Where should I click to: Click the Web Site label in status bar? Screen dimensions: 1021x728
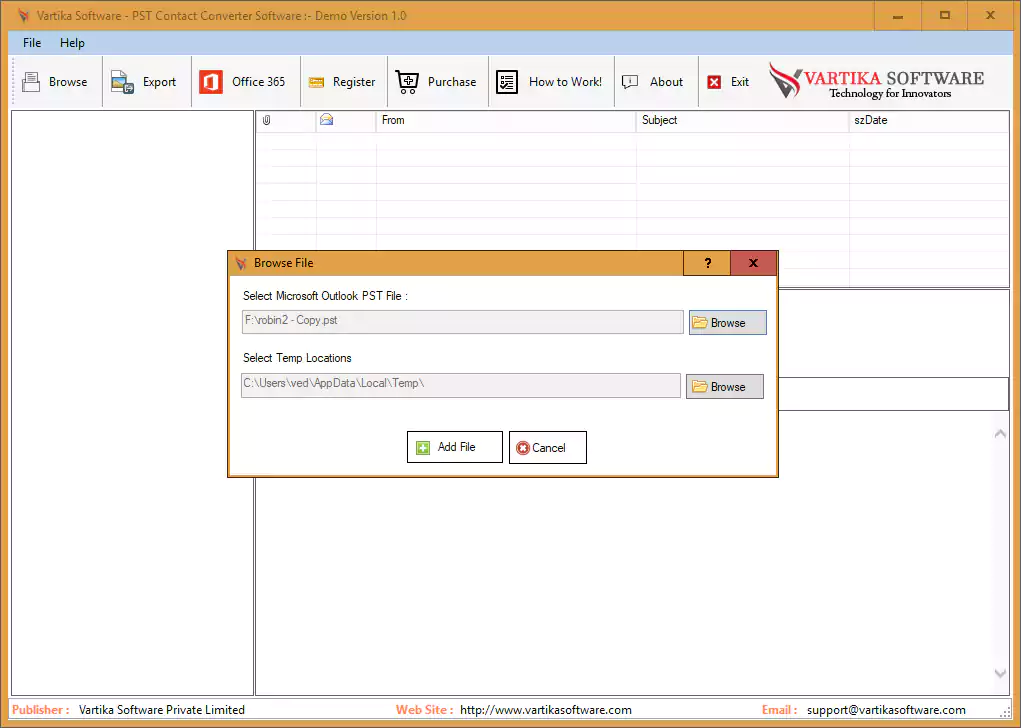424,710
